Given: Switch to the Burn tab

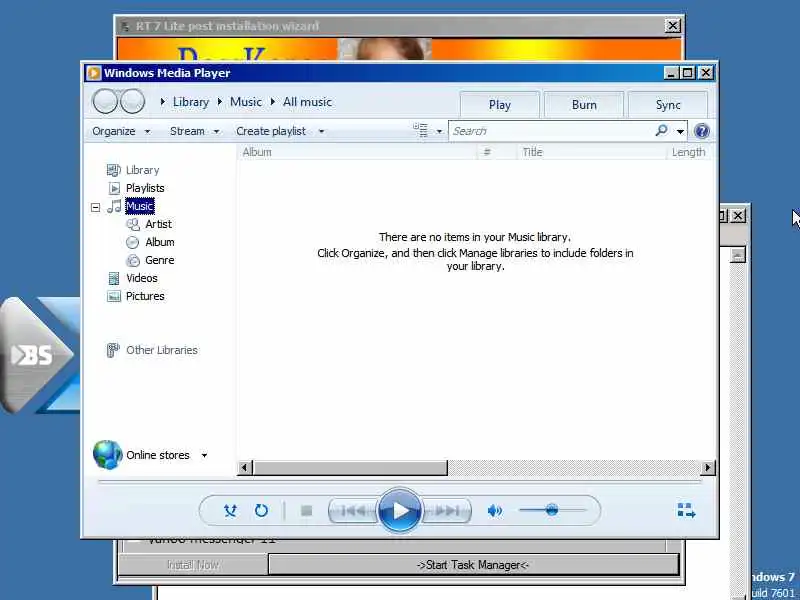Looking at the screenshot, I should [584, 105].
